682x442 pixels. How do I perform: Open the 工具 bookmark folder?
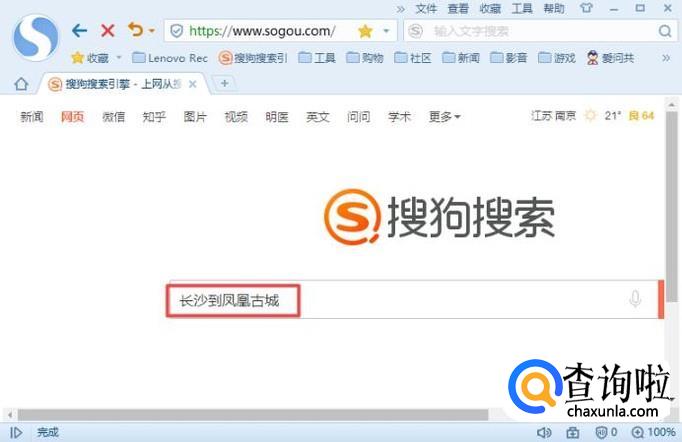click(317, 58)
